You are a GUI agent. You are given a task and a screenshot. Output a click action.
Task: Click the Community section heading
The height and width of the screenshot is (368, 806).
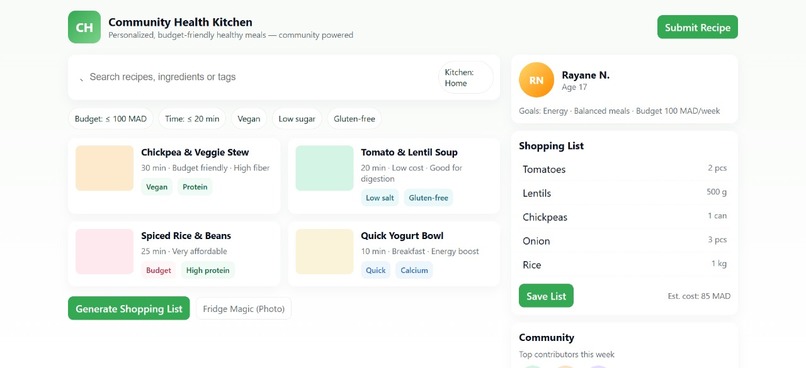tap(546, 338)
